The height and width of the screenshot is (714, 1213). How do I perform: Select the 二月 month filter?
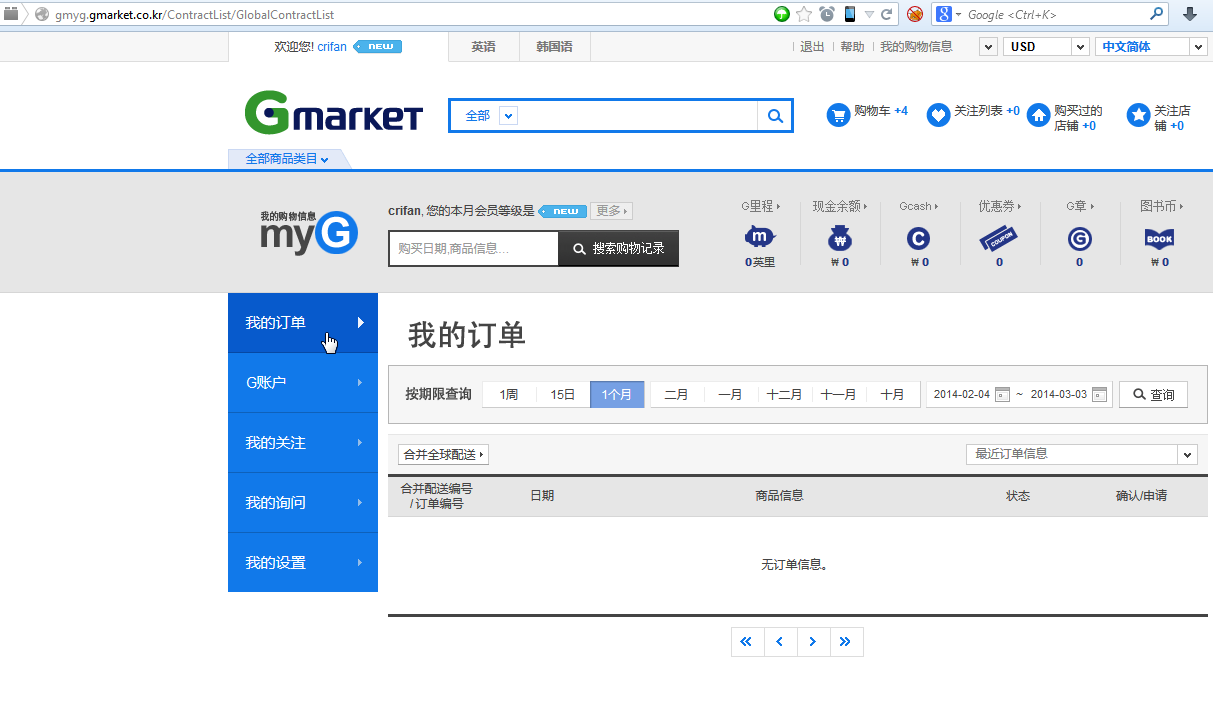677,394
